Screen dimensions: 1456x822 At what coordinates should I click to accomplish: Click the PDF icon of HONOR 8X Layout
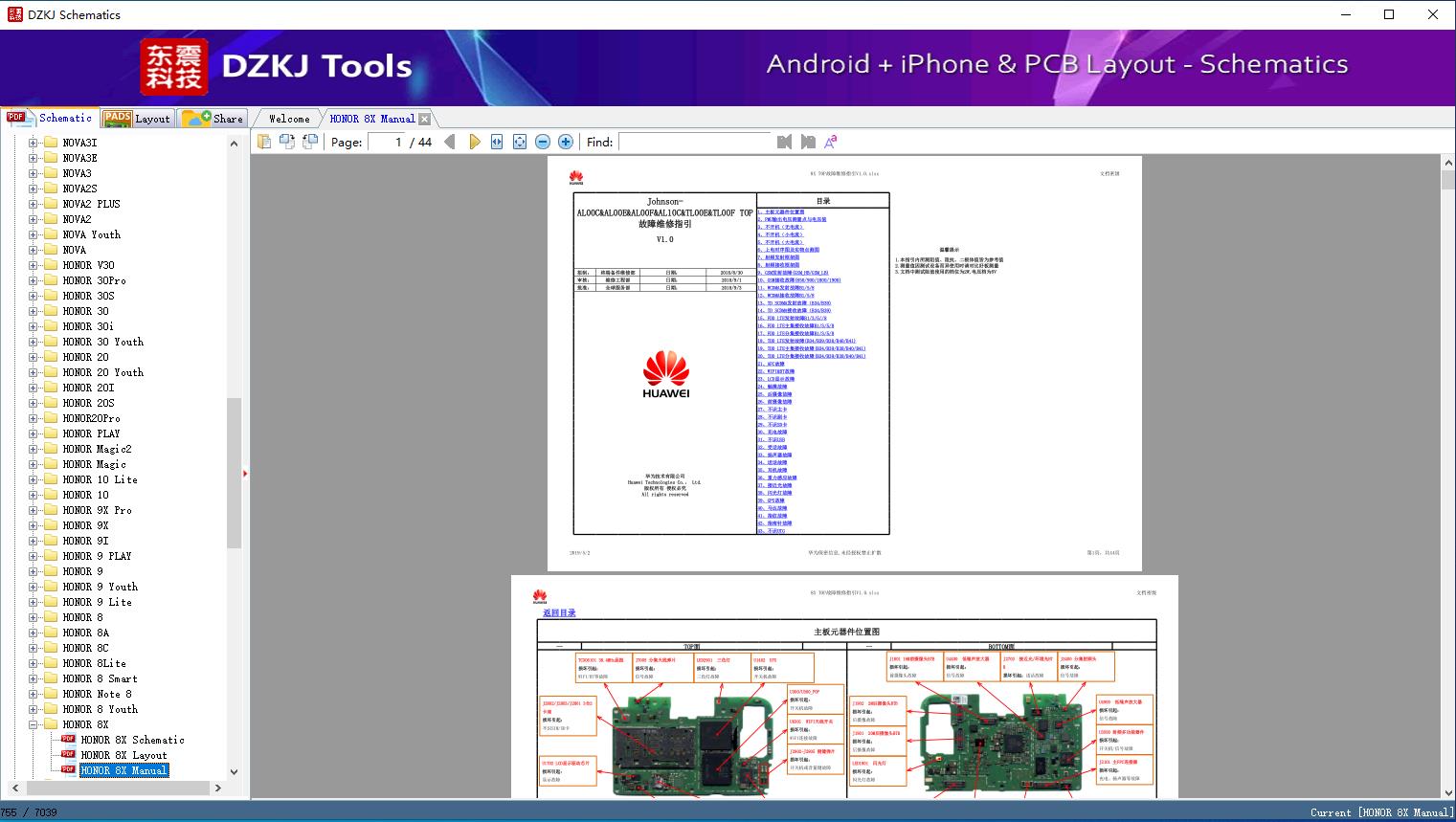click(x=68, y=755)
